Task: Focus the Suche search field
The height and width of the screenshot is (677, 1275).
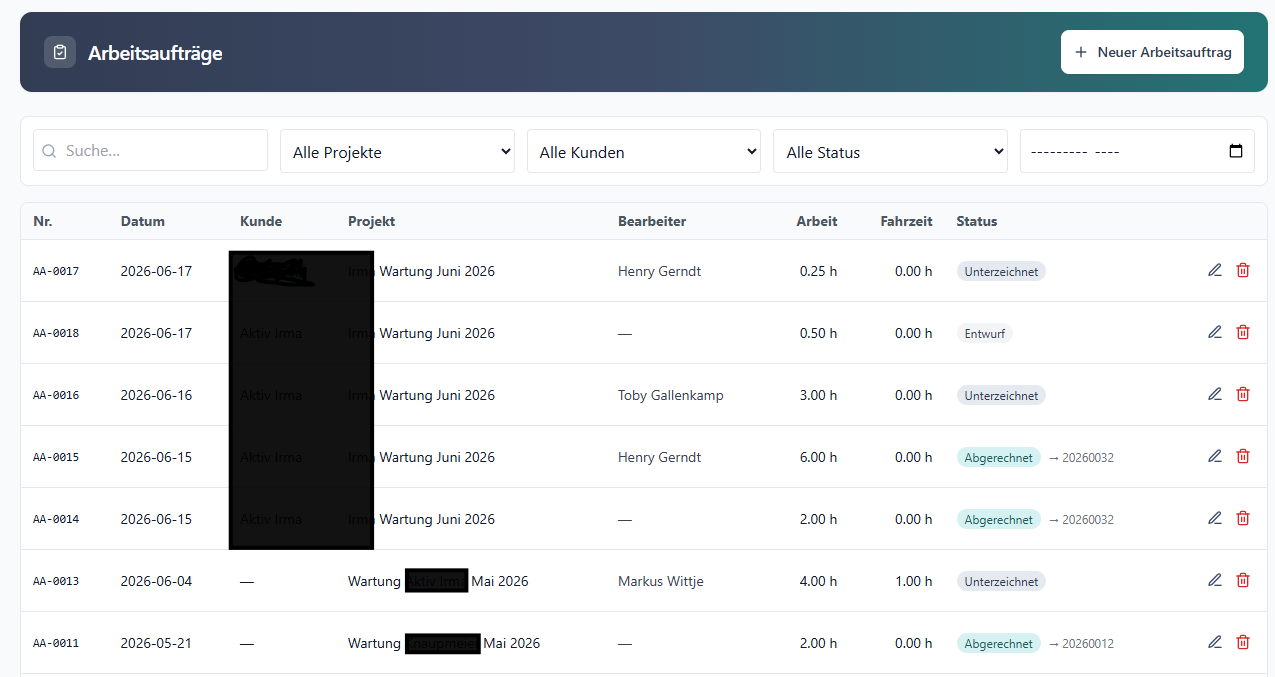Action: pyautogui.click(x=150, y=150)
